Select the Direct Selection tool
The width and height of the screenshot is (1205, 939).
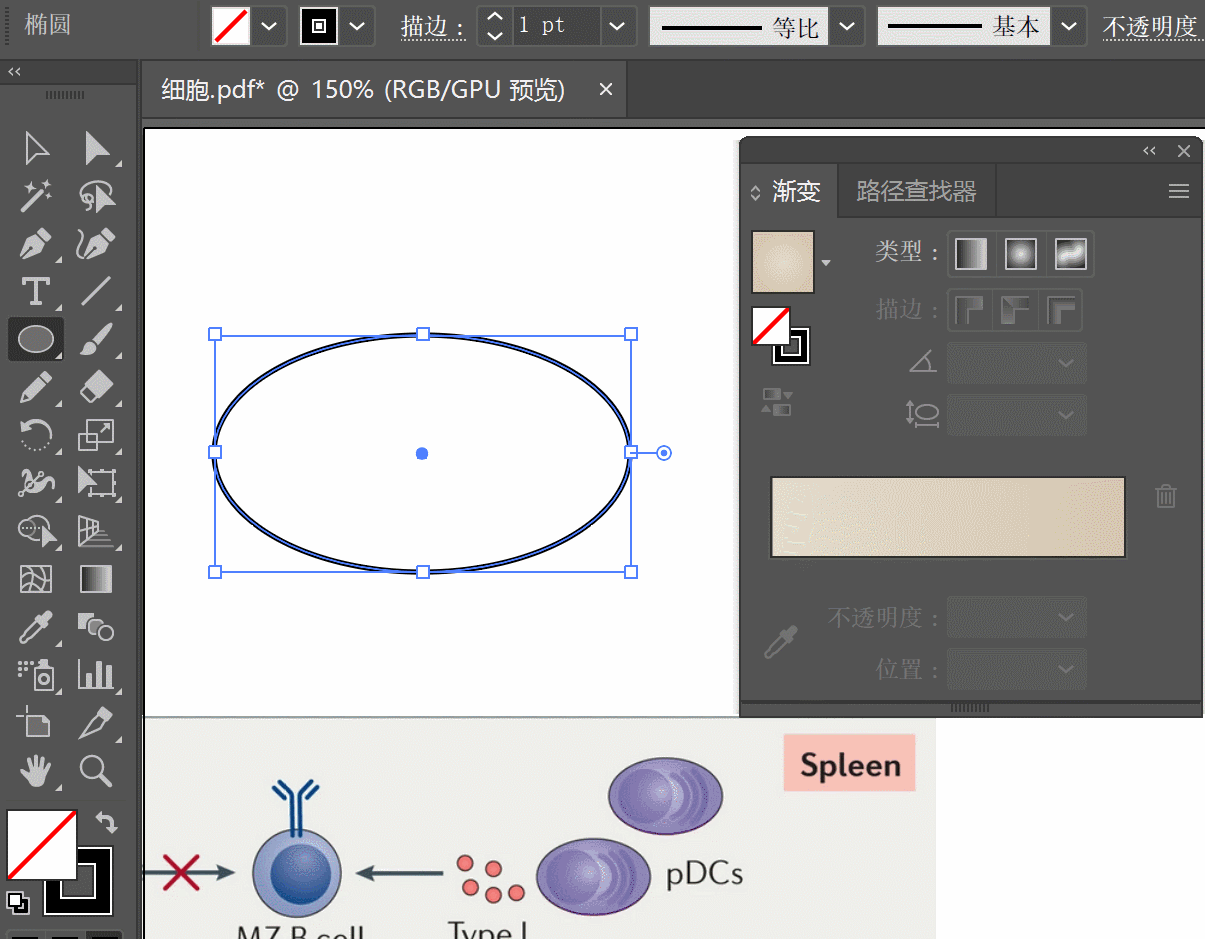[x=97, y=149]
